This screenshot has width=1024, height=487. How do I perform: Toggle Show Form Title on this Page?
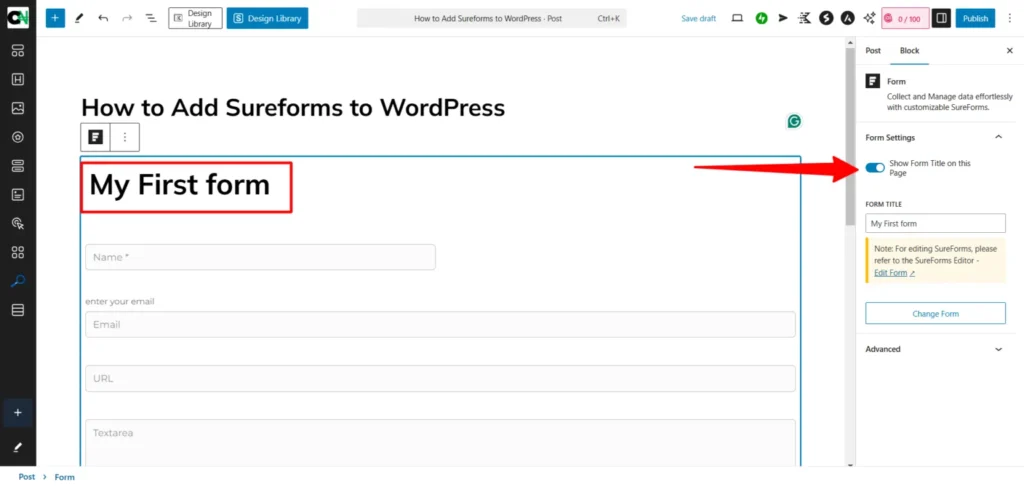click(x=875, y=168)
